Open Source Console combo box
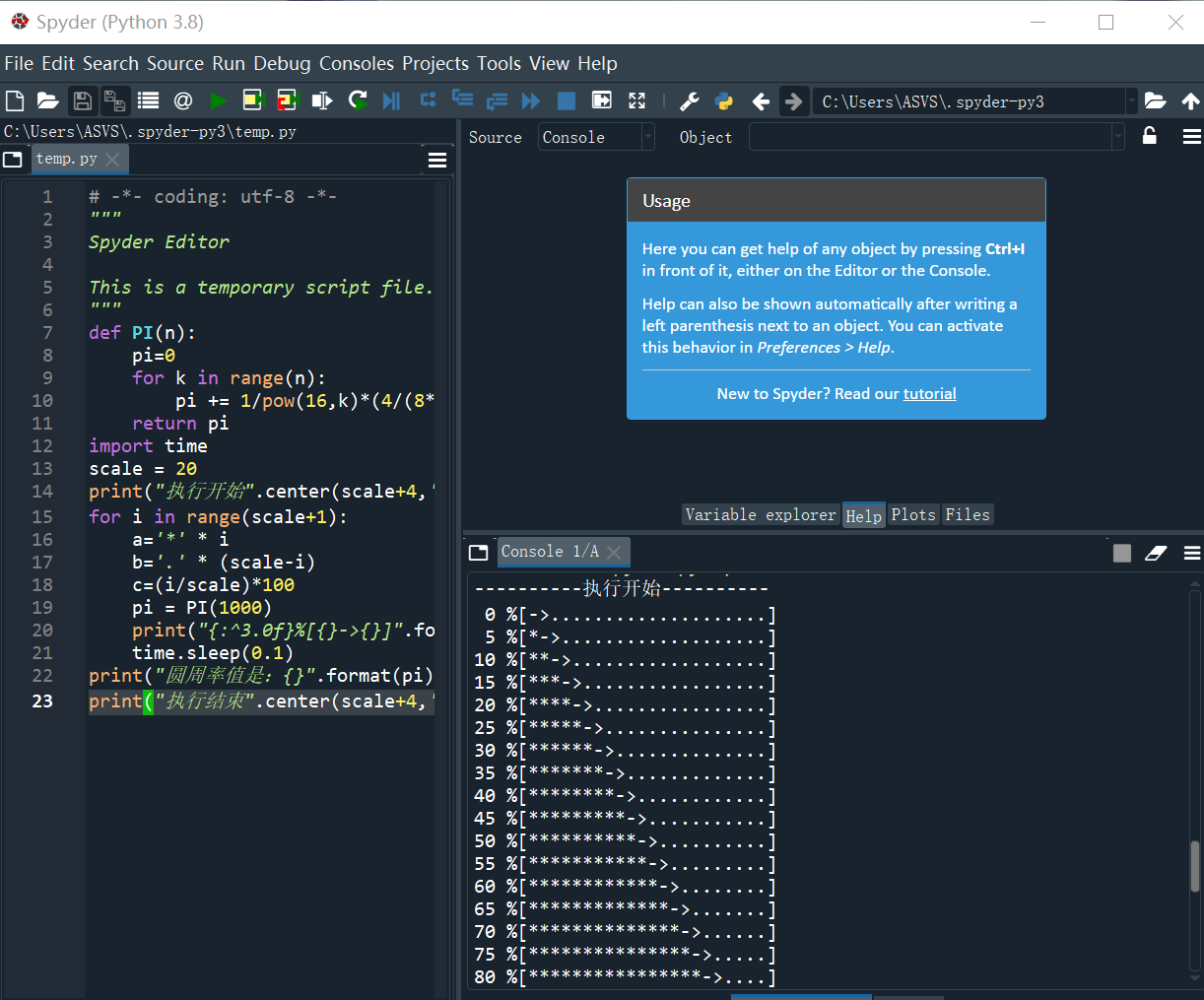This screenshot has width=1204, height=1000. pos(596,137)
